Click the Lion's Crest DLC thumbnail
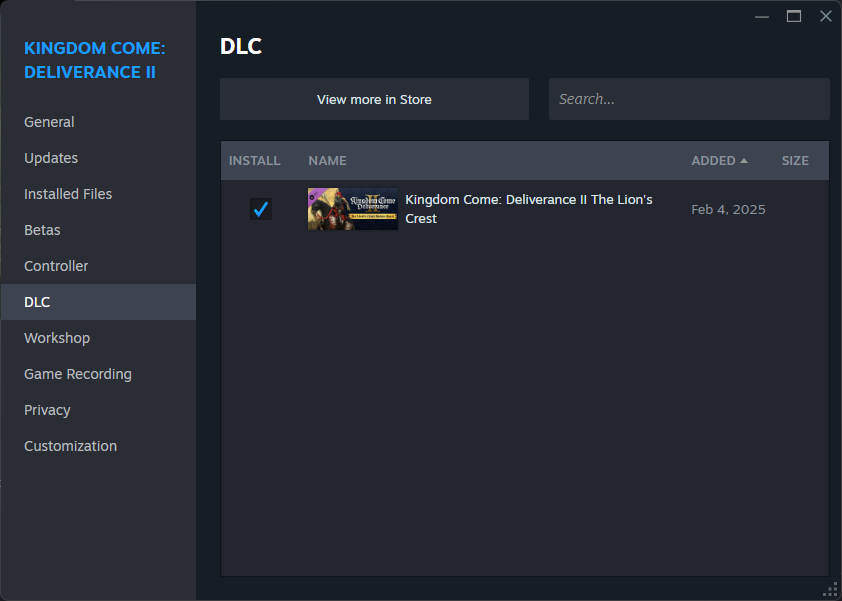The width and height of the screenshot is (842, 601). pyautogui.click(x=352, y=209)
